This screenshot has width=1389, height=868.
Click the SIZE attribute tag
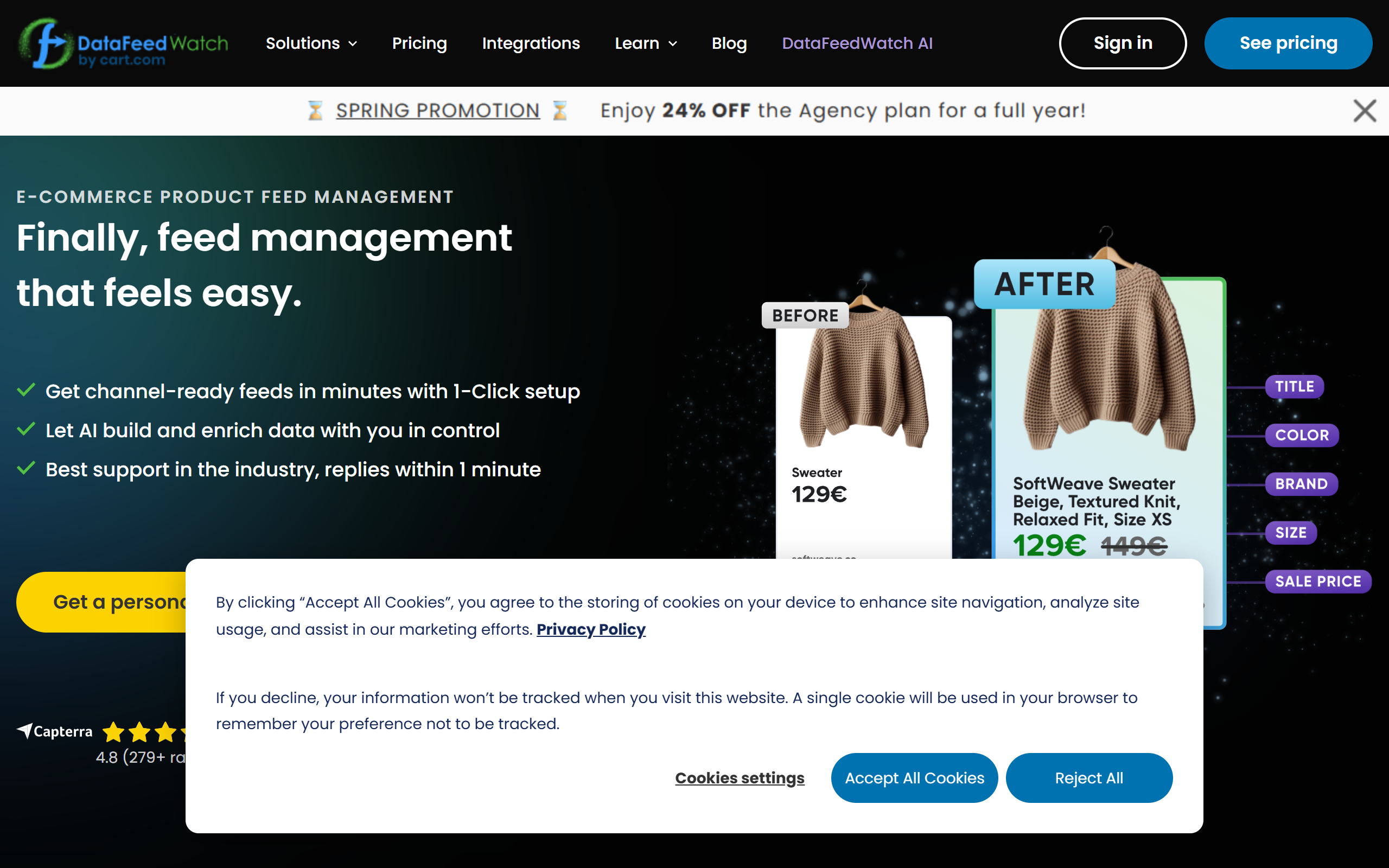click(x=1291, y=533)
